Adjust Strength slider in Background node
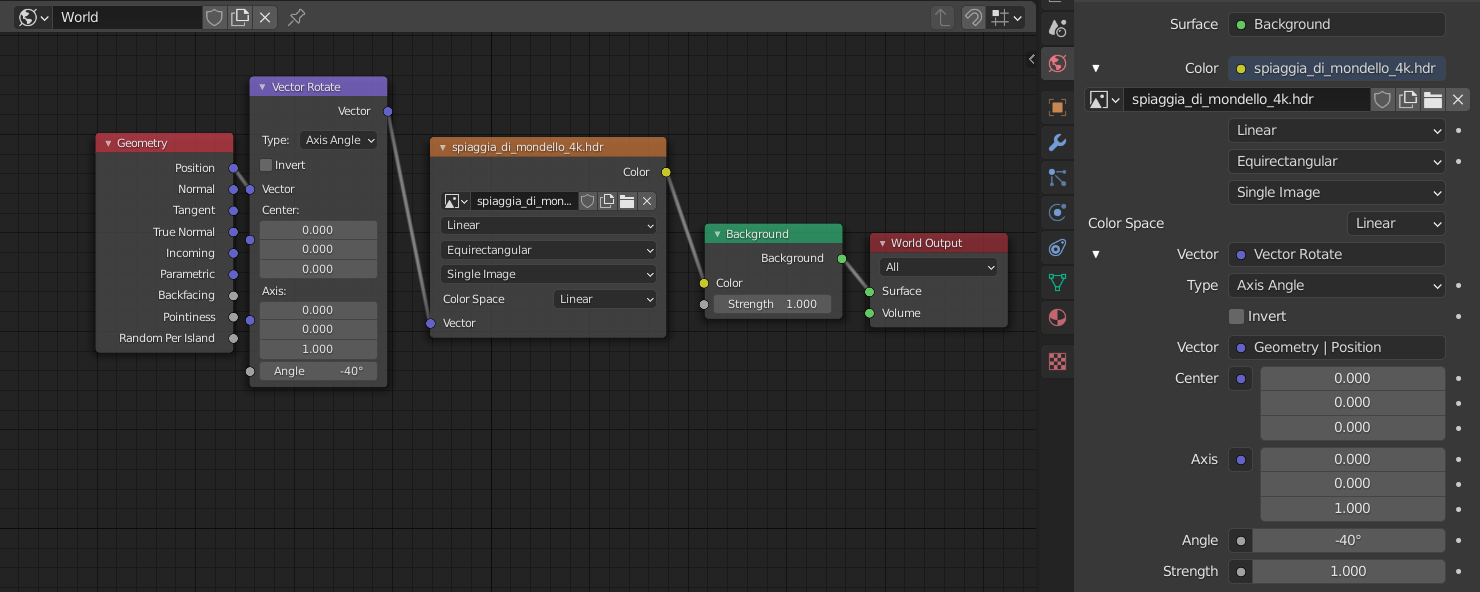 point(772,304)
